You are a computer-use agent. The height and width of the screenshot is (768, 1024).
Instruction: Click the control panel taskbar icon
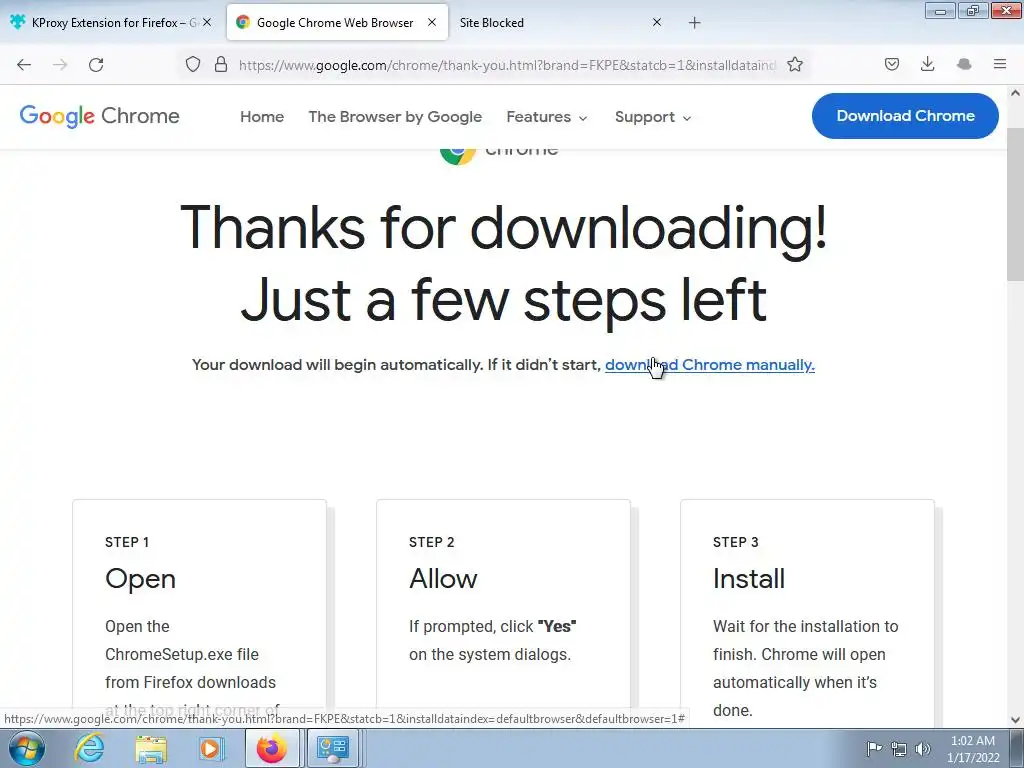click(x=332, y=748)
